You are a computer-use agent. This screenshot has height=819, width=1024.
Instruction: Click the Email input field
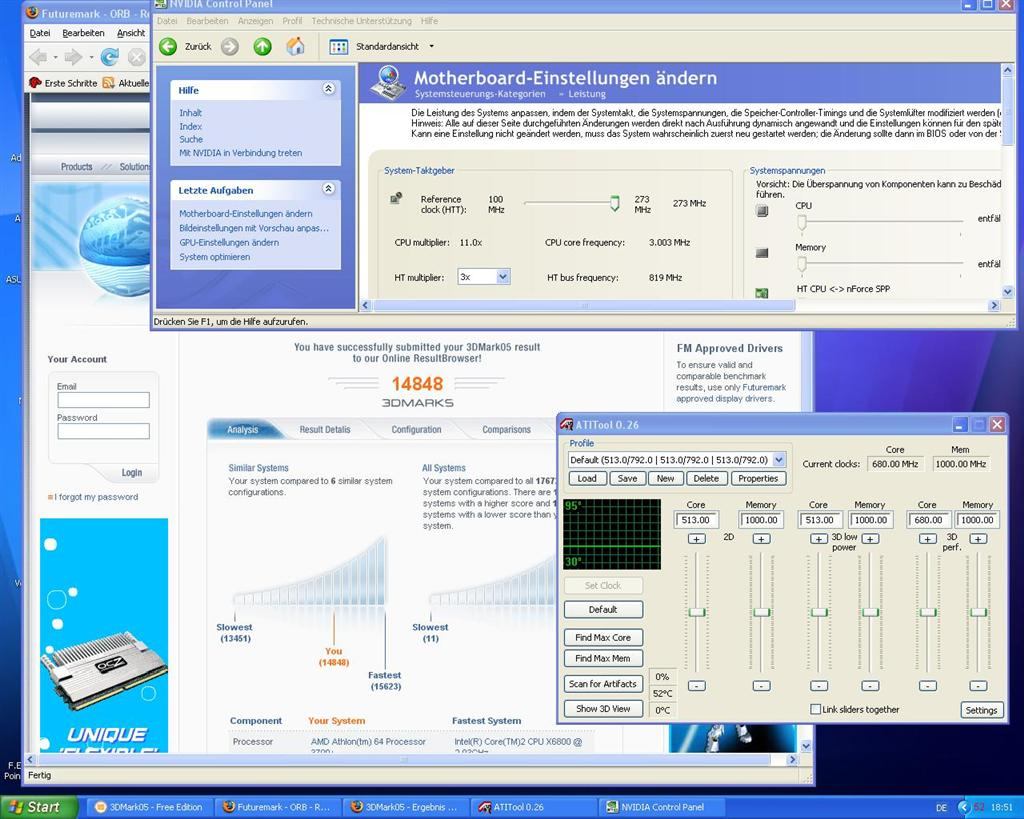103,400
